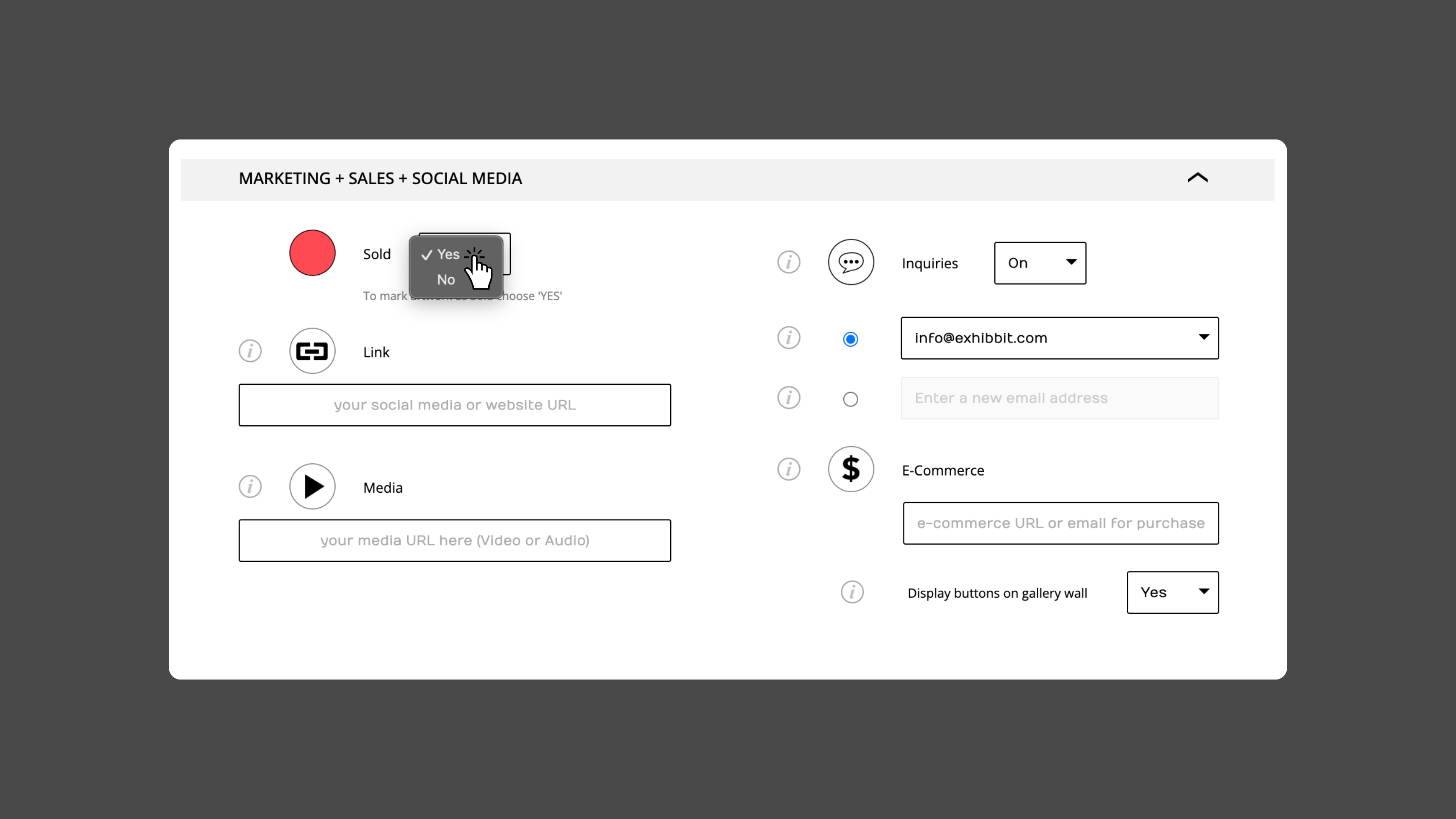Click the Media play icon
Image resolution: width=1456 pixels, height=819 pixels.
[x=312, y=486]
